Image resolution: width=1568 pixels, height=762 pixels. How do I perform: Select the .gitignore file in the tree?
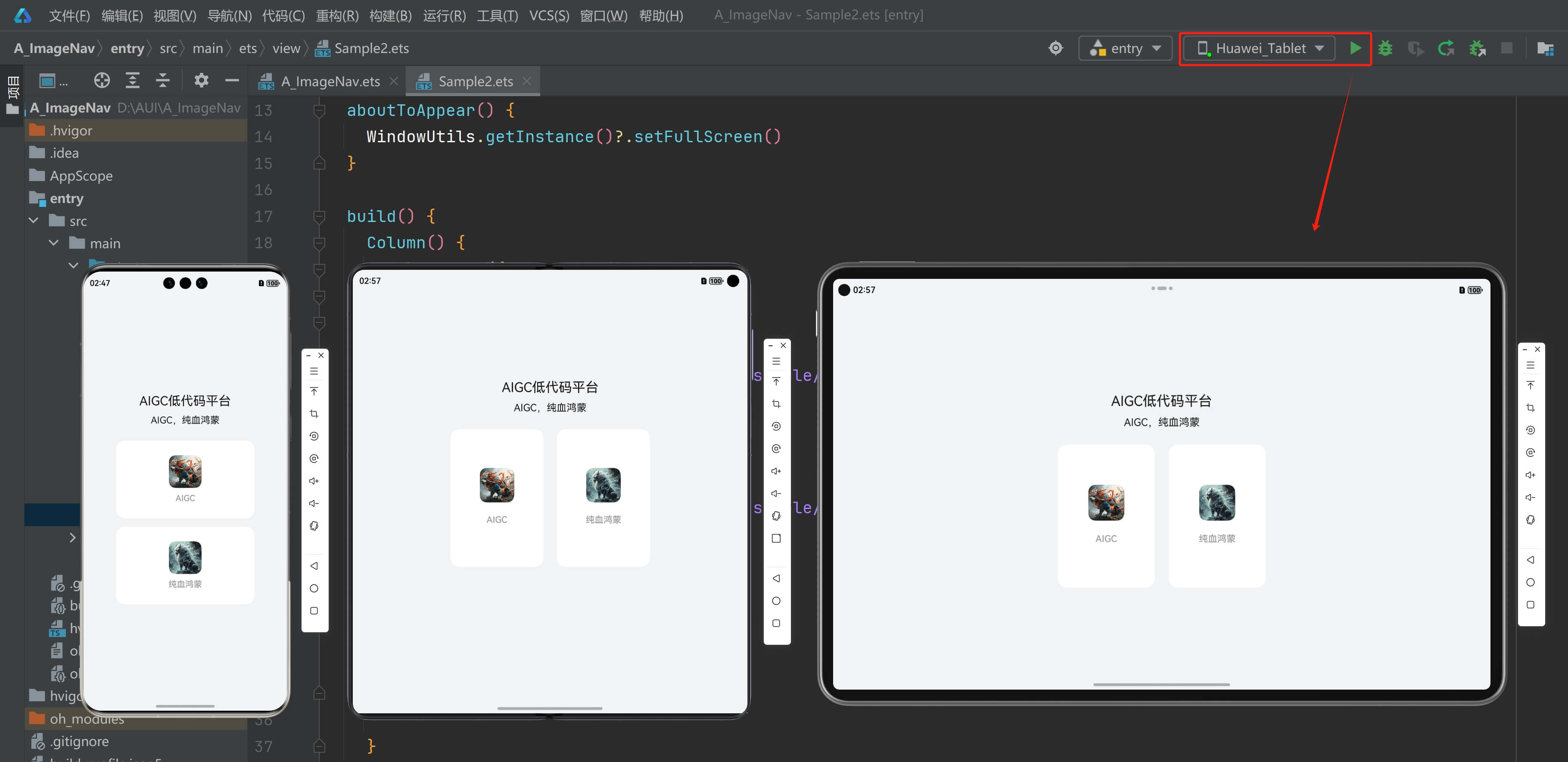pyautogui.click(x=79, y=741)
